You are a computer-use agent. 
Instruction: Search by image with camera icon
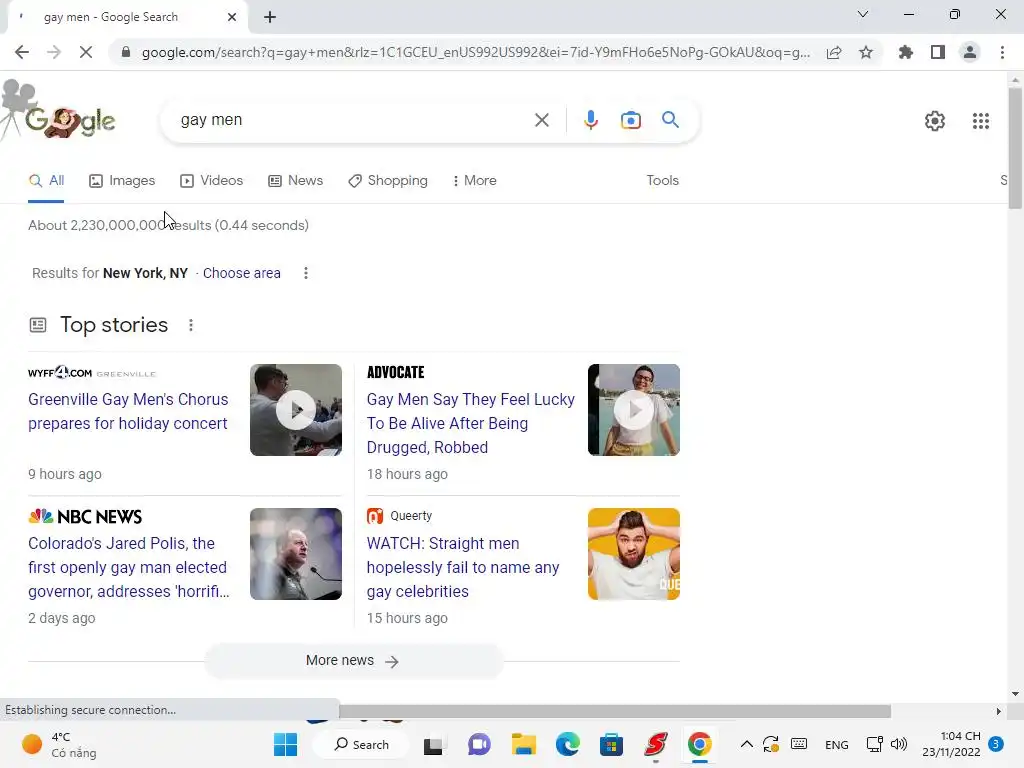coord(631,120)
